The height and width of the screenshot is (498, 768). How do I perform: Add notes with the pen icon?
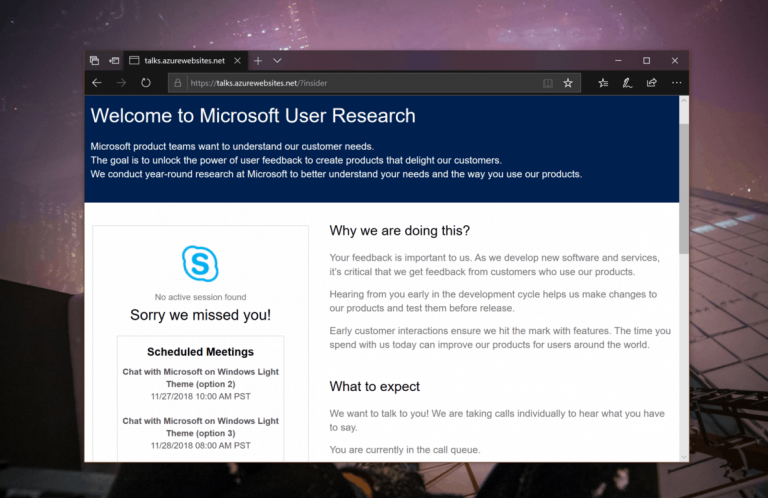[627, 83]
